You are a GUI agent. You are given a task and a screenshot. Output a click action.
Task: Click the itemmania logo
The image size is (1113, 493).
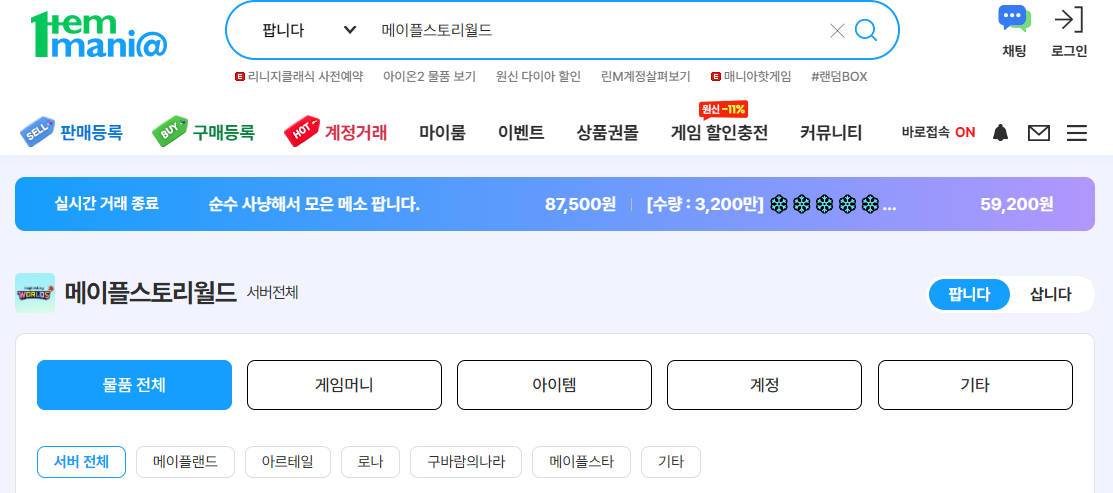(x=99, y=34)
